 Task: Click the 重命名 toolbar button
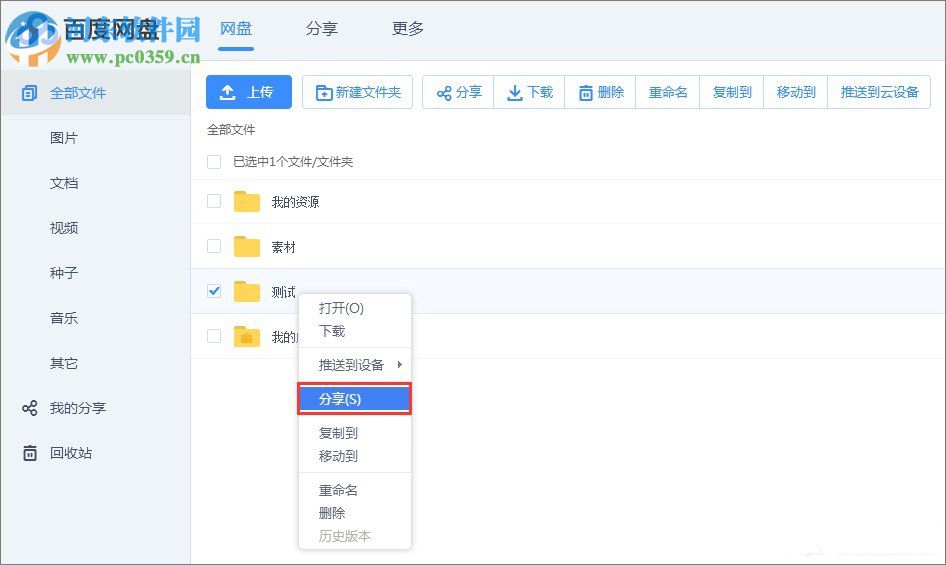coord(668,92)
